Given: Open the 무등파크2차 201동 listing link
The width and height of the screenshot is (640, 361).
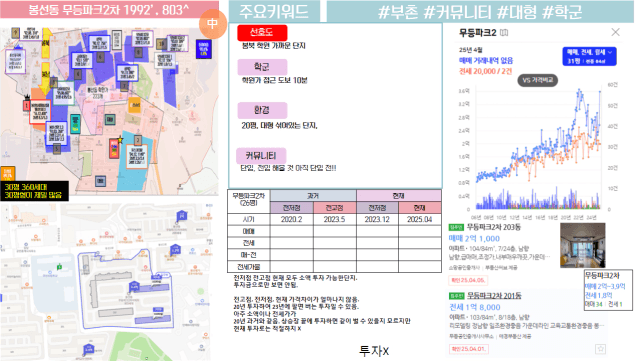Looking at the screenshot, I should (494, 296).
